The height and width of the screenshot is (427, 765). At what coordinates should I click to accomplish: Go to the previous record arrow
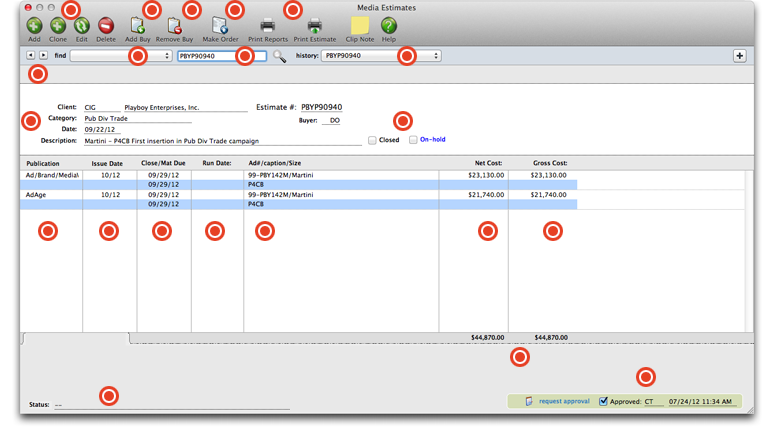click(x=31, y=56)
